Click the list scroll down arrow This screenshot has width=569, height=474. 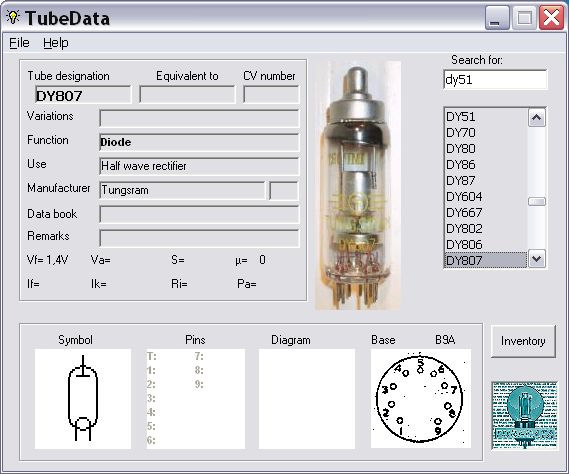[x=537, y=259]
